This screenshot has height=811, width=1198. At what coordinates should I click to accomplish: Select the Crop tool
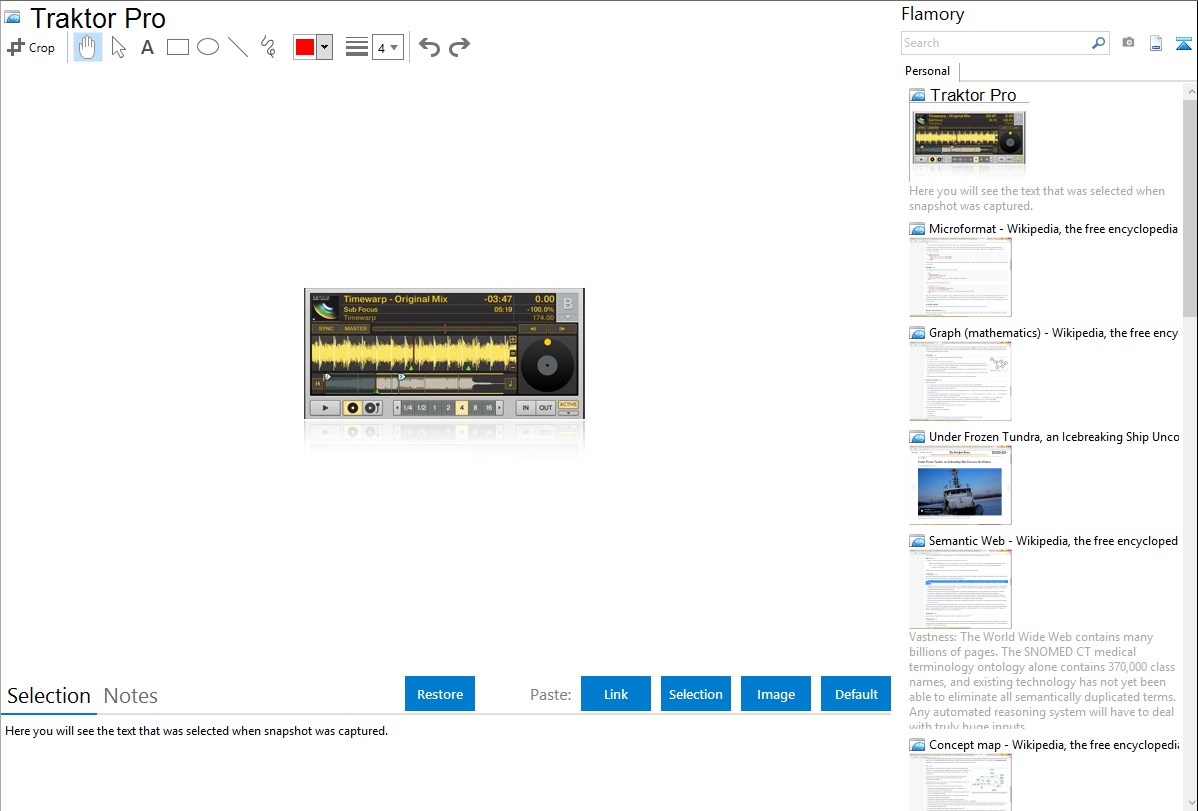point(31,47)
